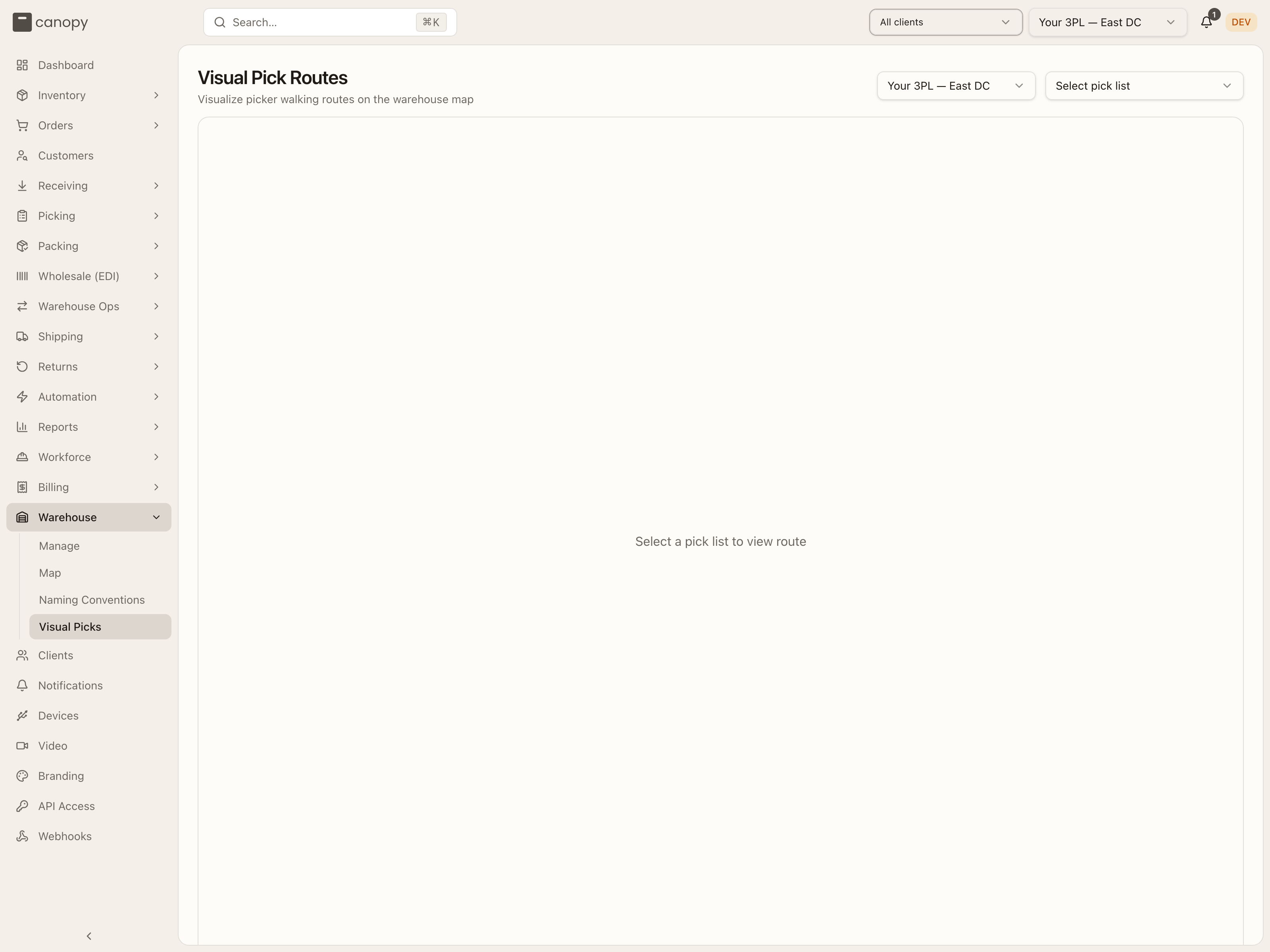Go to the Clients page
The width and height of the screenshot is (1270, 952).
click(x=89, y=655)
